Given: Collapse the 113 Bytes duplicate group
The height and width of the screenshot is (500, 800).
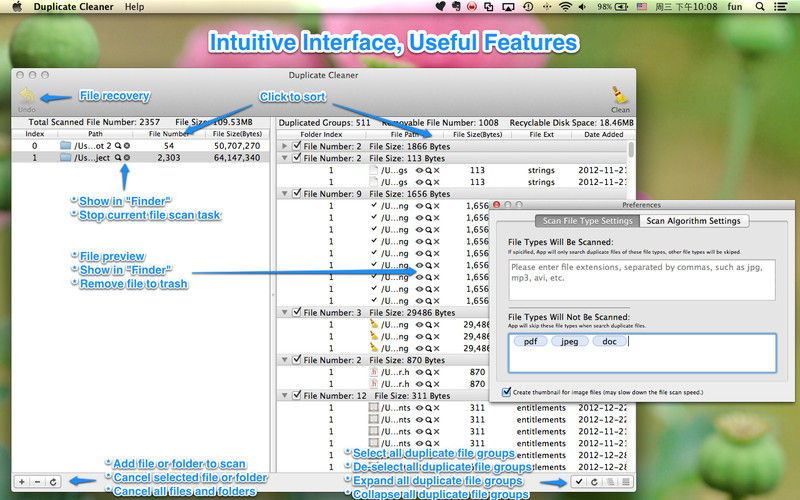Looking at the screenshot, I should point(285,158).
